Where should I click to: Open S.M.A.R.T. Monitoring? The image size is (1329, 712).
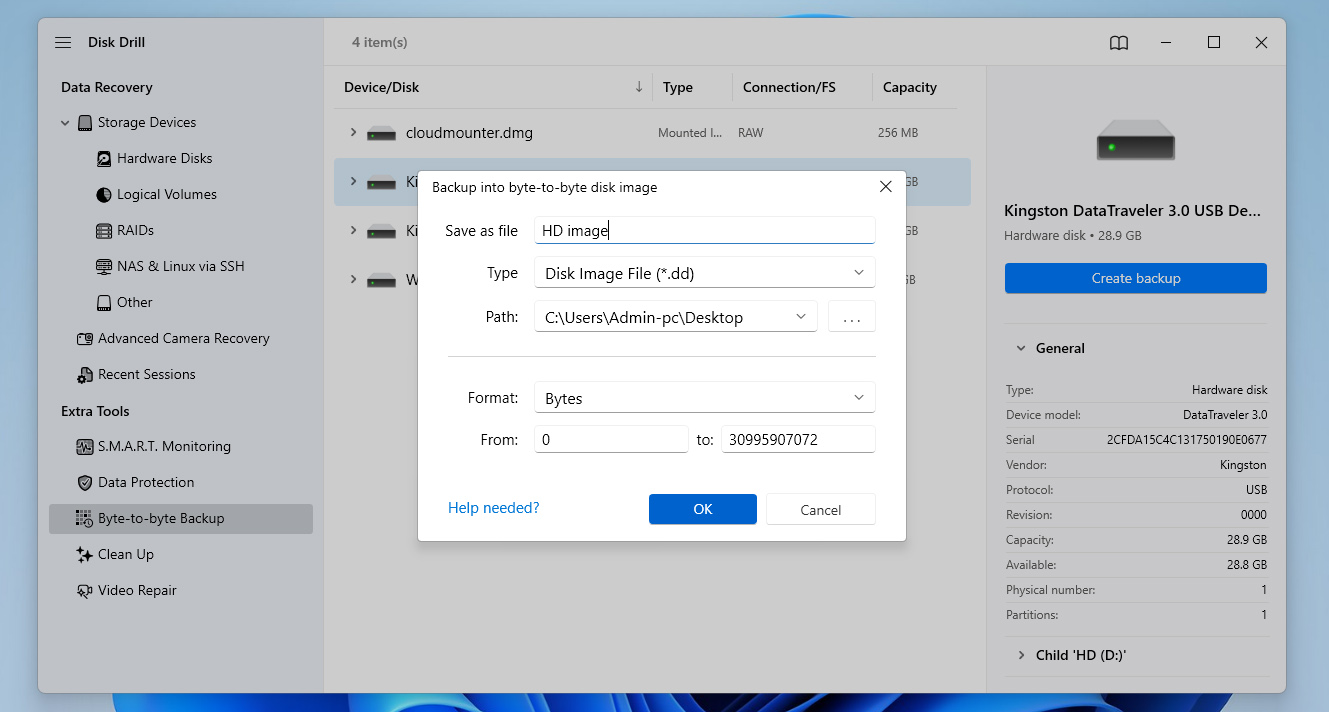click(164, 447)
